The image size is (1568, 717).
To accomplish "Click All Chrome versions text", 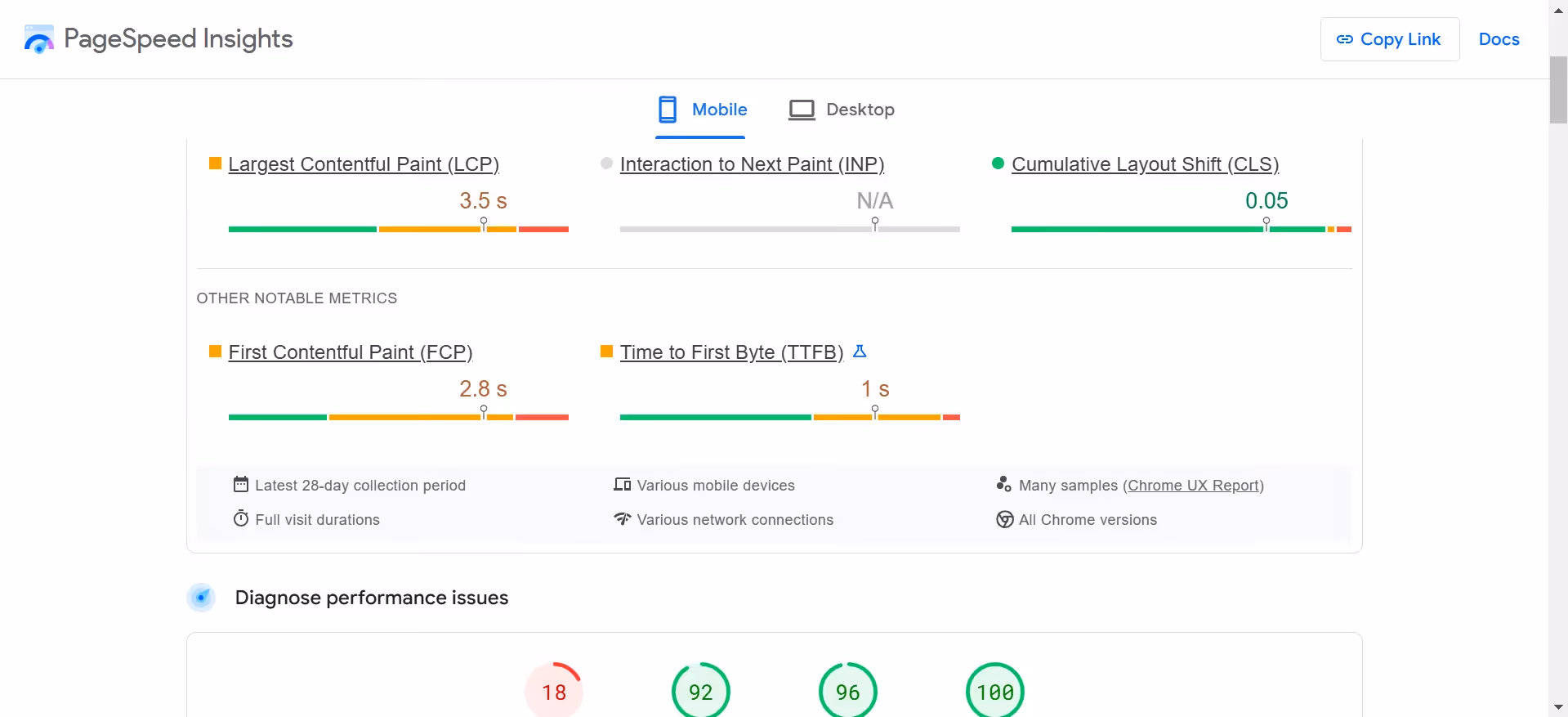I will point(1088,520).
